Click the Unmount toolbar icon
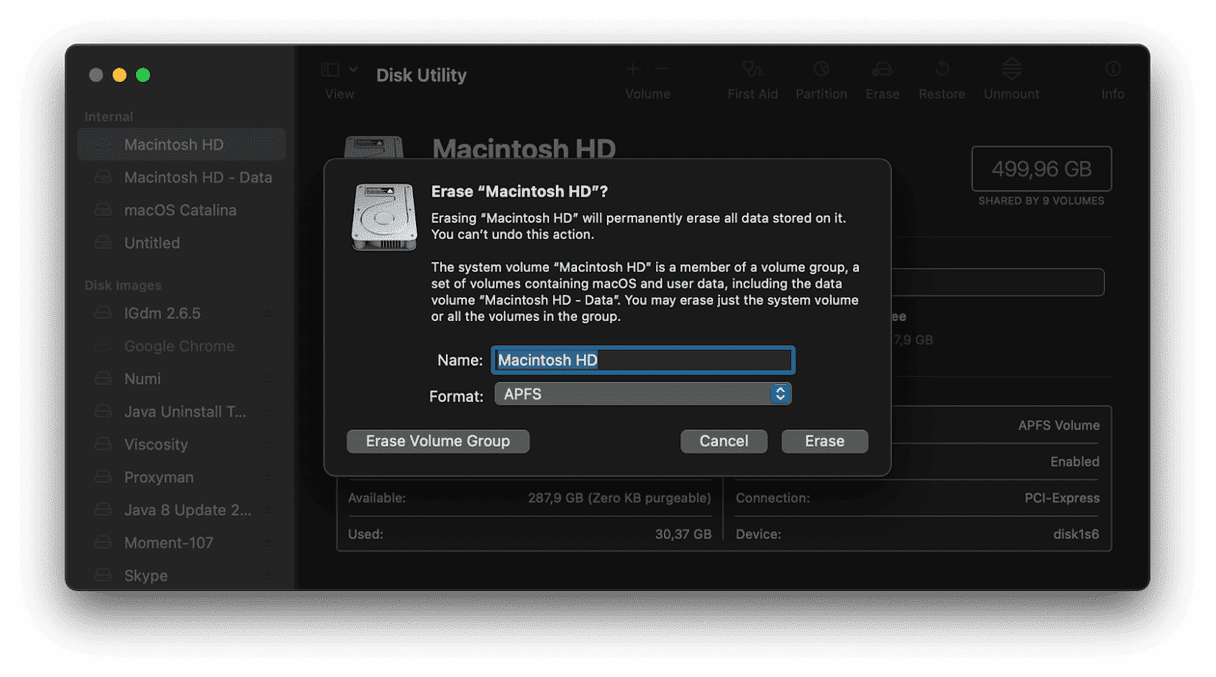 (x=1011, y=70)
